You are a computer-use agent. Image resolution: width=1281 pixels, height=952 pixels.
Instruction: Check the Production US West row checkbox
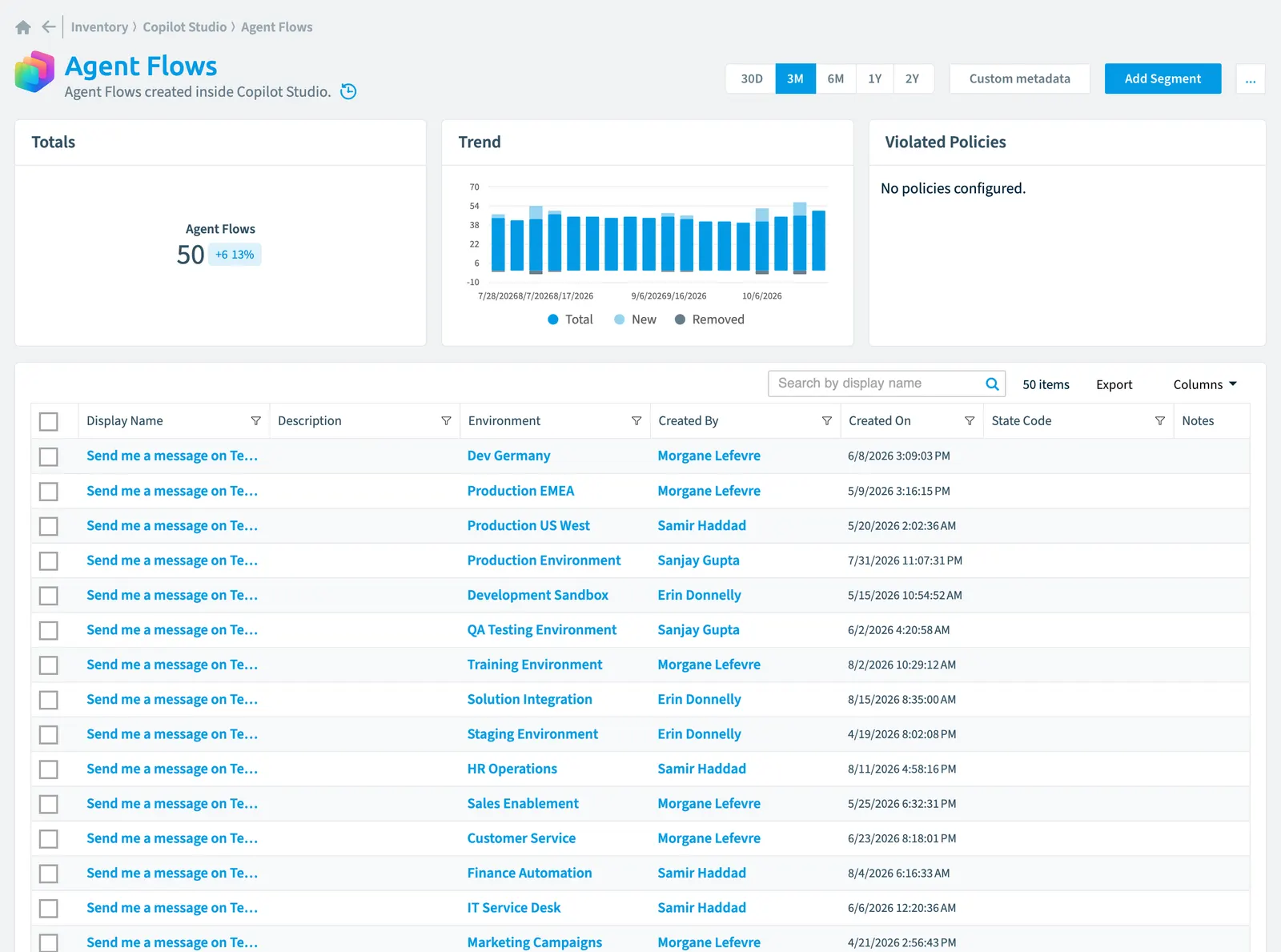pyautogui.click(x=49, y=526)
